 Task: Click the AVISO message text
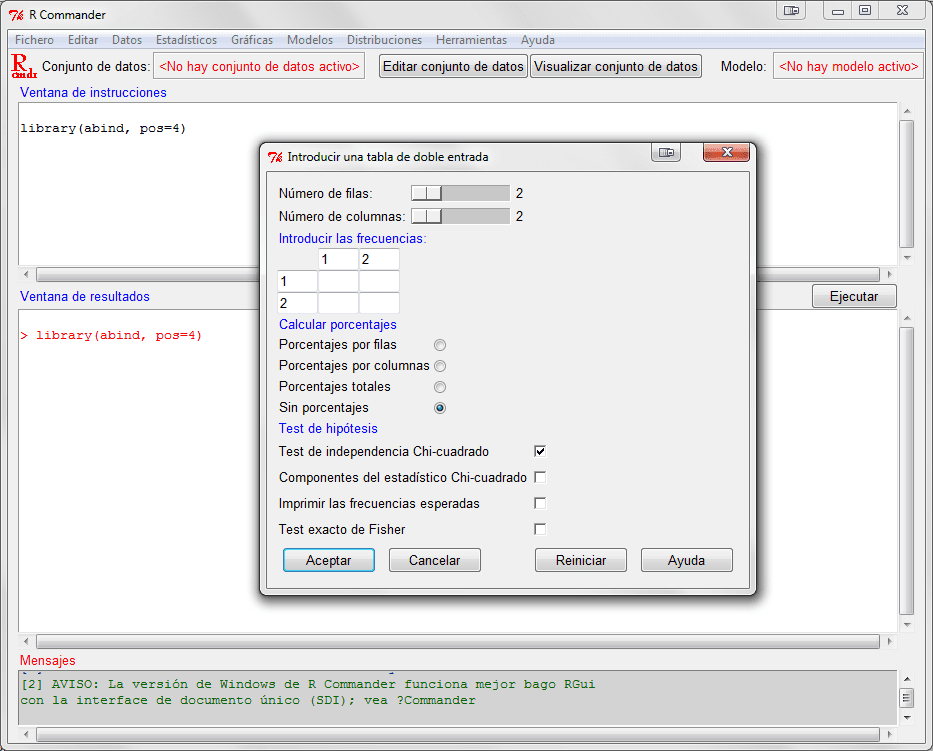[308, 692]
